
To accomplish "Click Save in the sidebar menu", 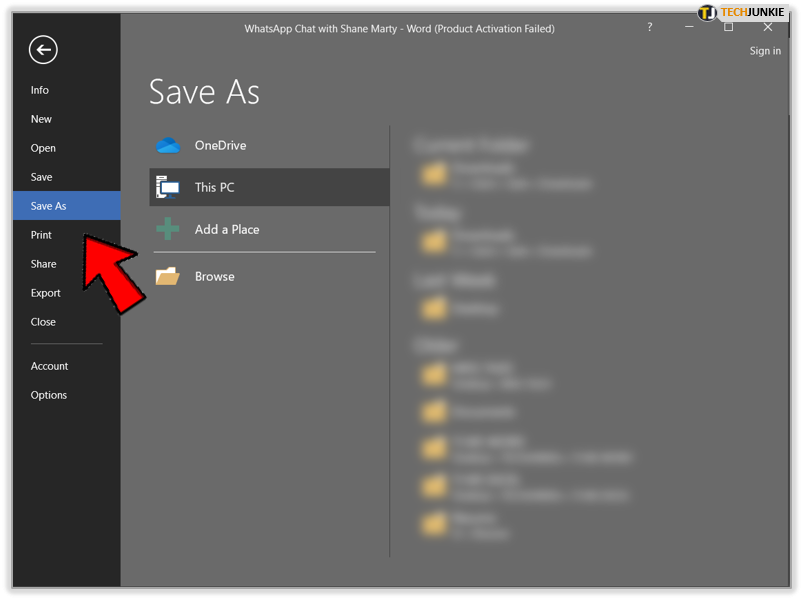I will point(41,177).
